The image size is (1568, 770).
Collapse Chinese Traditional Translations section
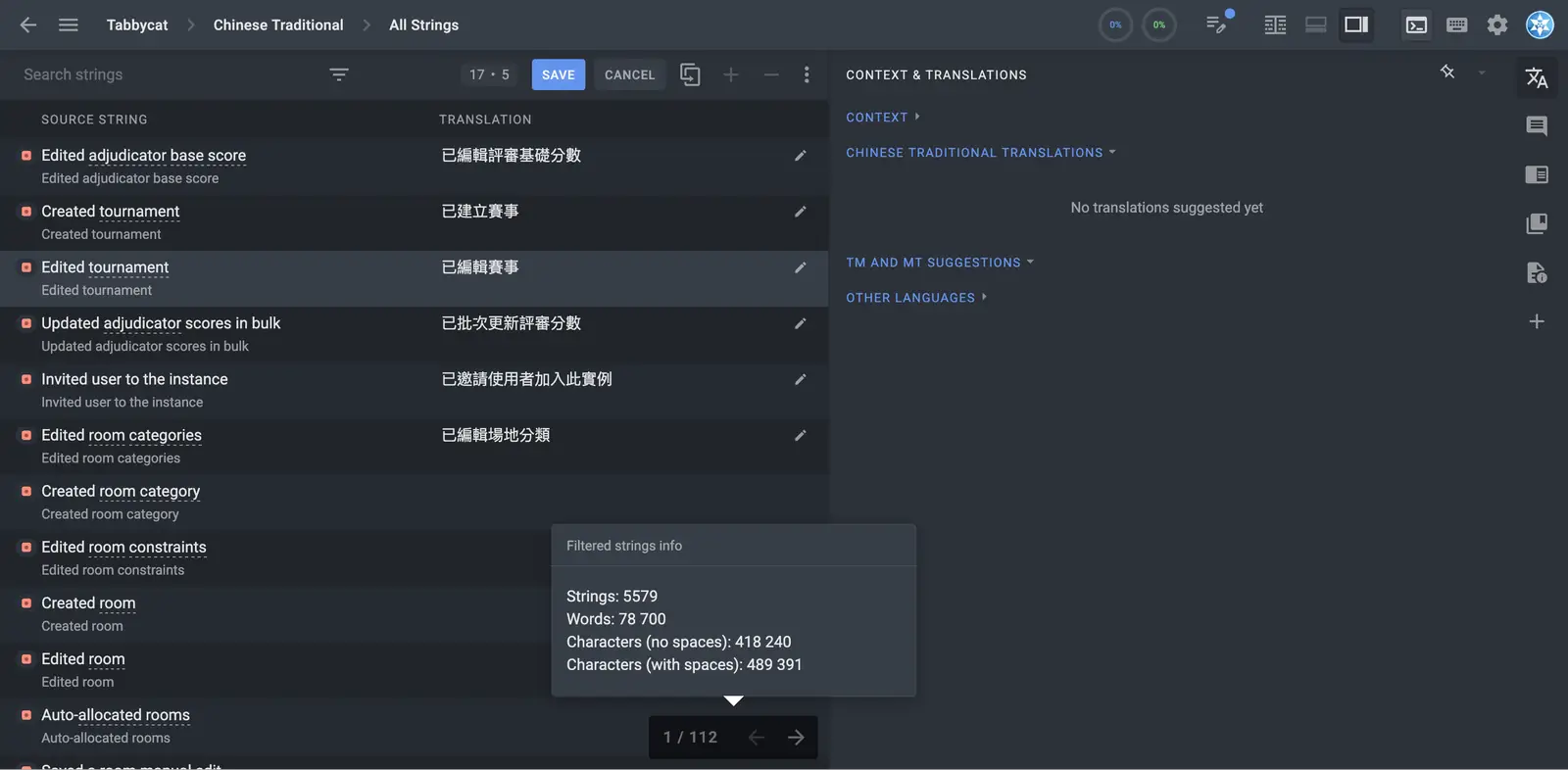(x=981, y=153)
